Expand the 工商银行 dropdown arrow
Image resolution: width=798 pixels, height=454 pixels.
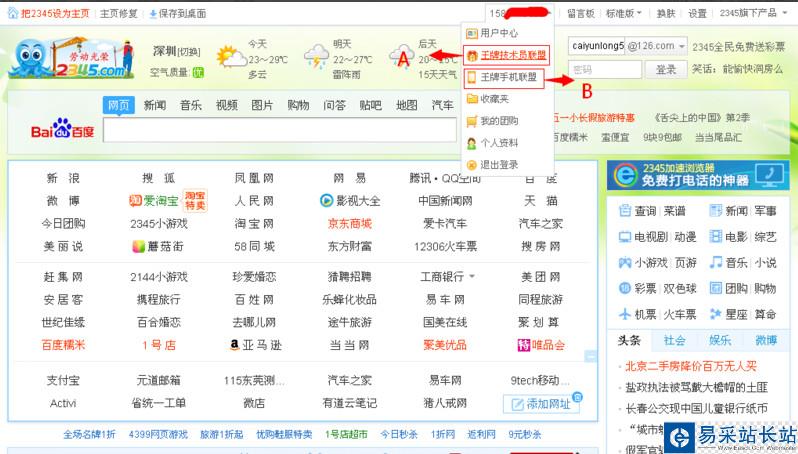tap(472, 276)
